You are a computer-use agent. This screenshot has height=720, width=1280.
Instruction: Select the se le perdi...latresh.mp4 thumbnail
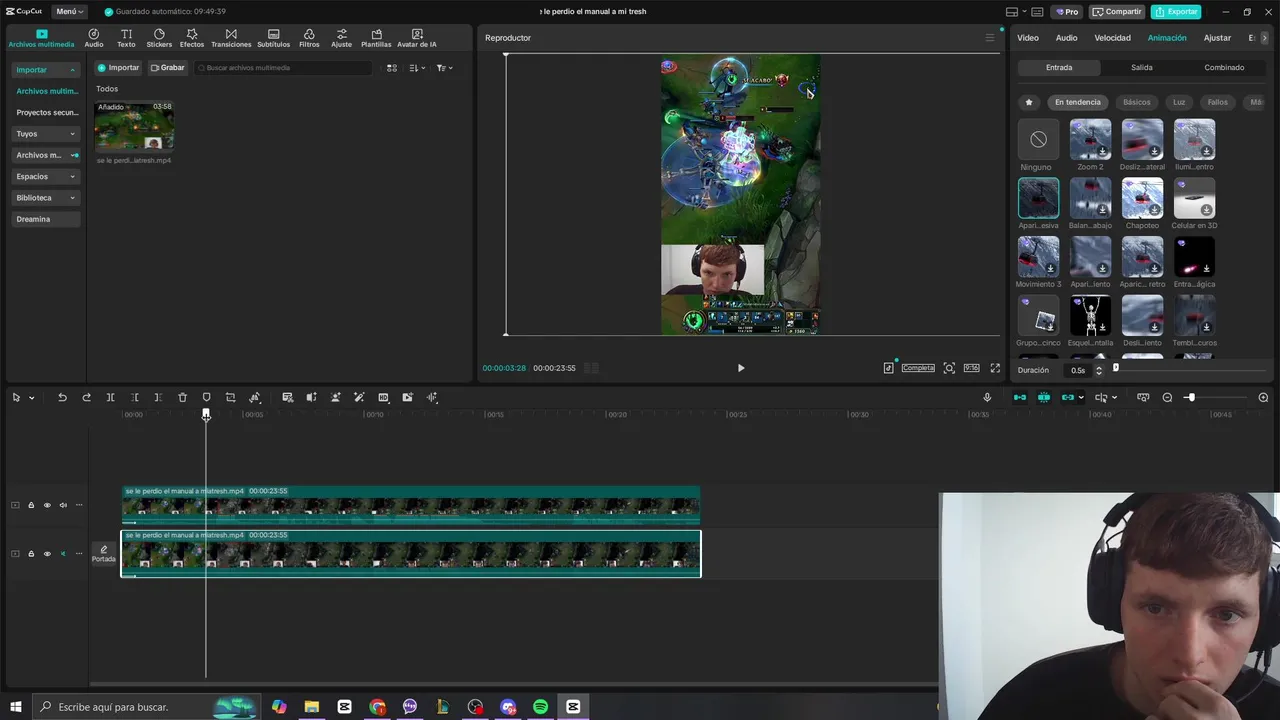click(x=134, y=125)
